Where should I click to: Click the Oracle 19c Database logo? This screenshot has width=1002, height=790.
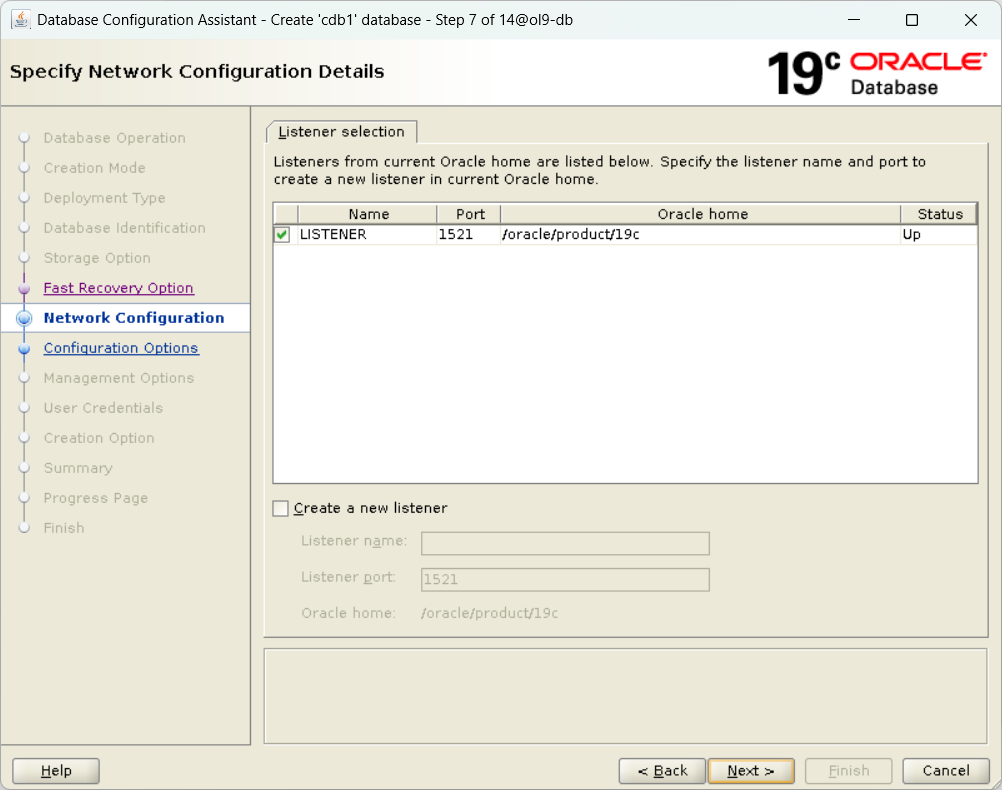[877, 74]
